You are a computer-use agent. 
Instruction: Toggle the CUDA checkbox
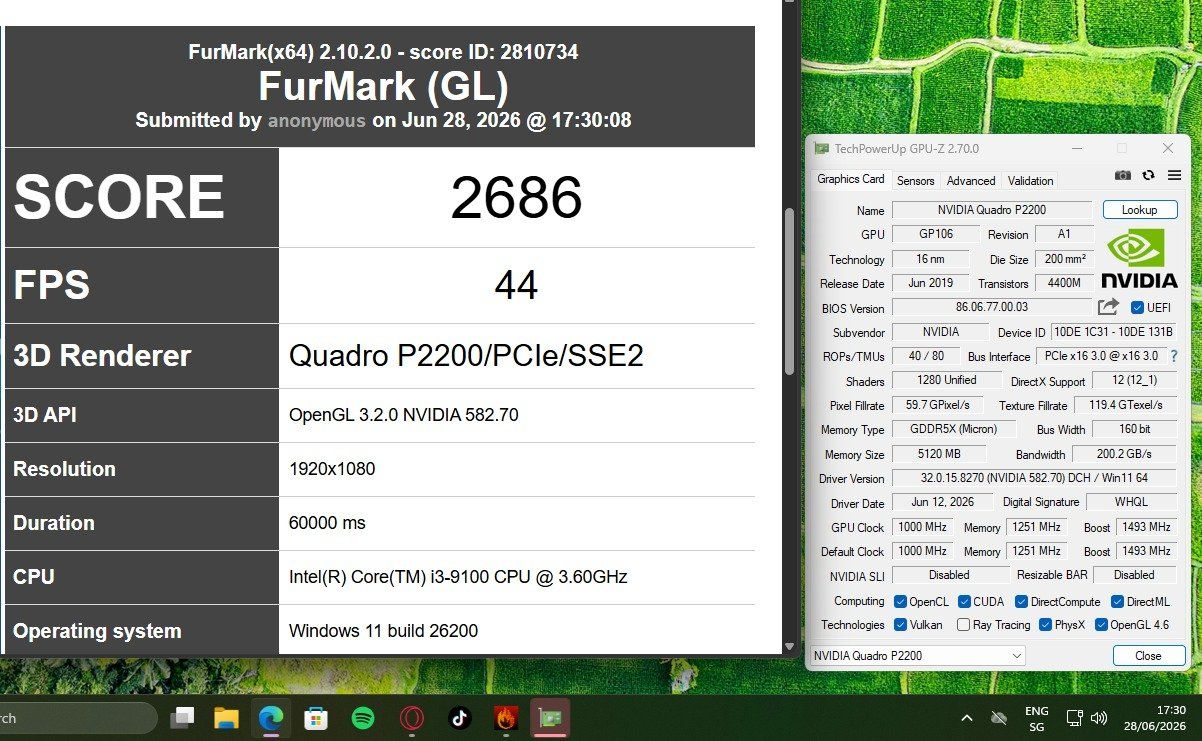(965, 602)
